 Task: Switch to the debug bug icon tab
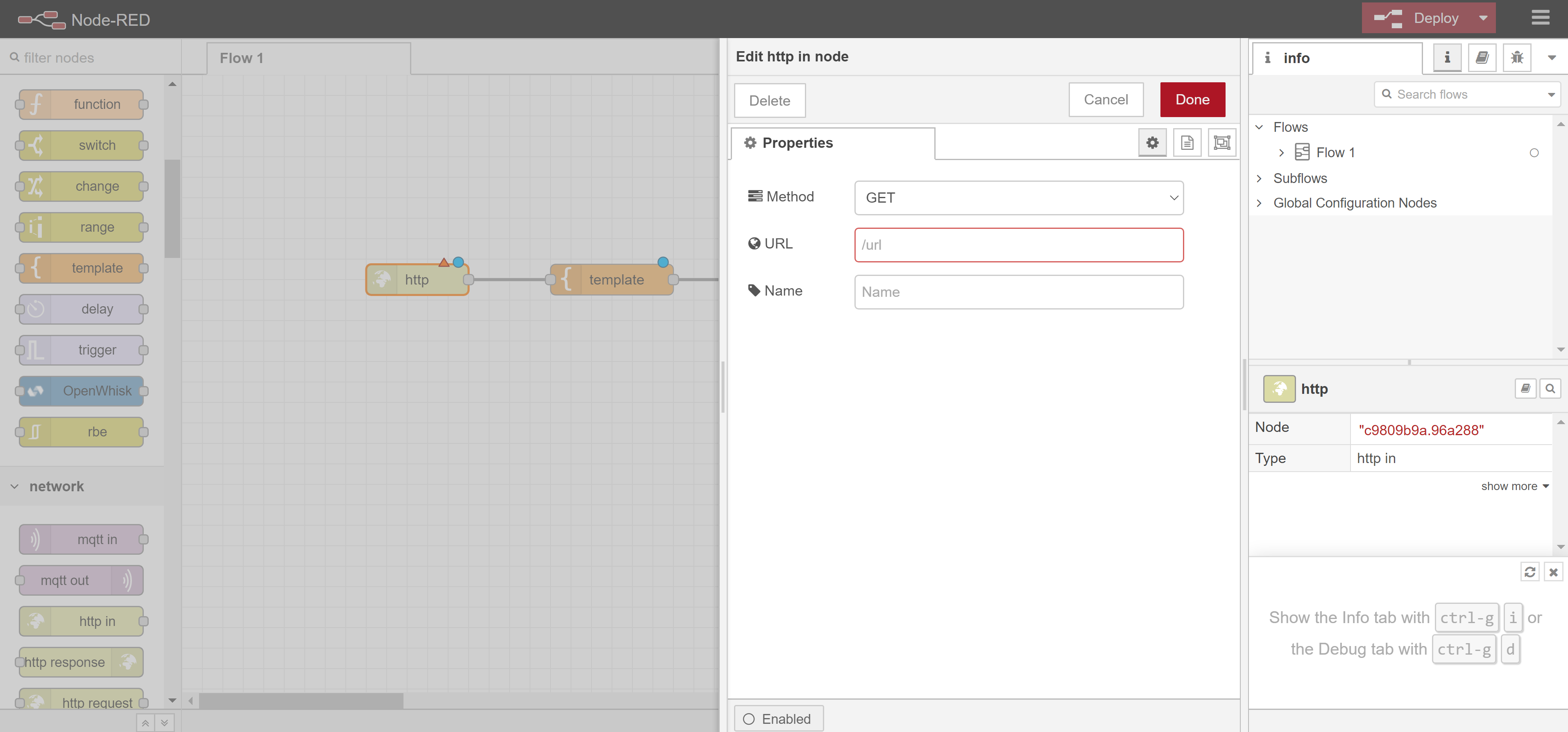tap(1517, 58)
